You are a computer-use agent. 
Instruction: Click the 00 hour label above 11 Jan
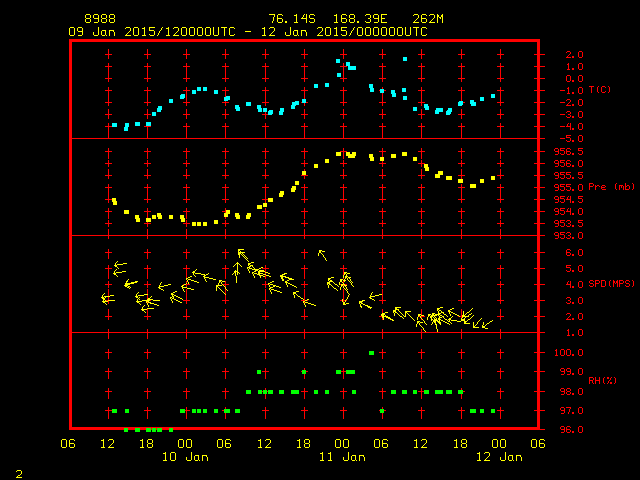coord(342,444)
